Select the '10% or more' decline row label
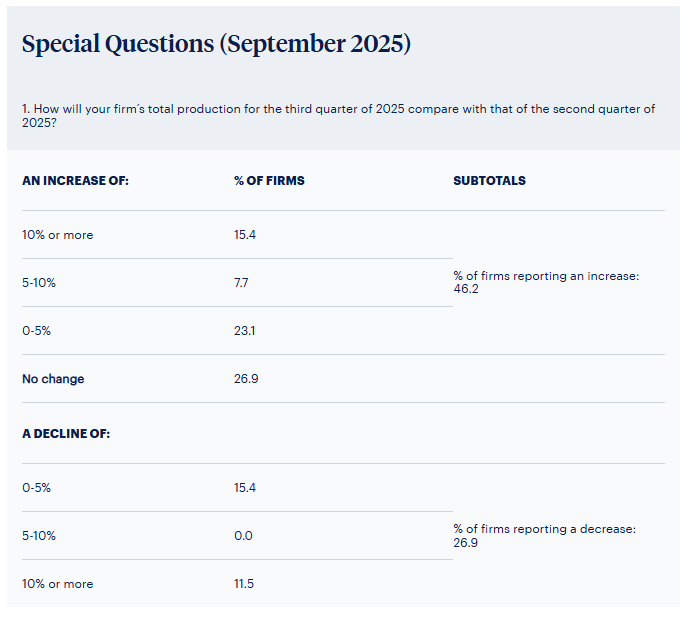This screenshot has width=688, height=617. pyautogui.click(x=57, y=584)
